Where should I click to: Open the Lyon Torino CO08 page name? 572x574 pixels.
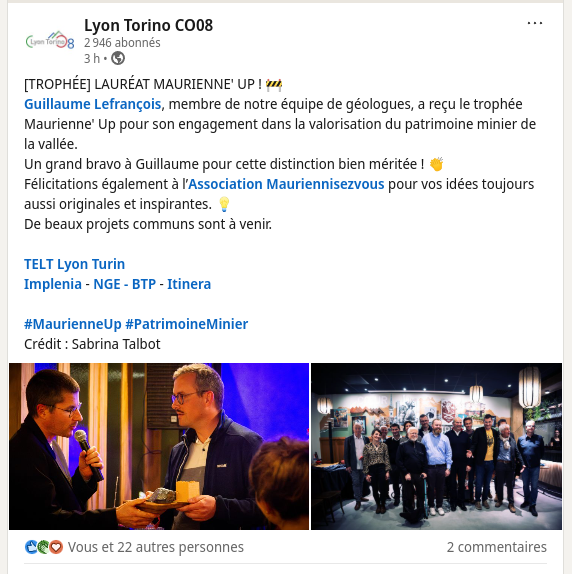coord(148,25)
